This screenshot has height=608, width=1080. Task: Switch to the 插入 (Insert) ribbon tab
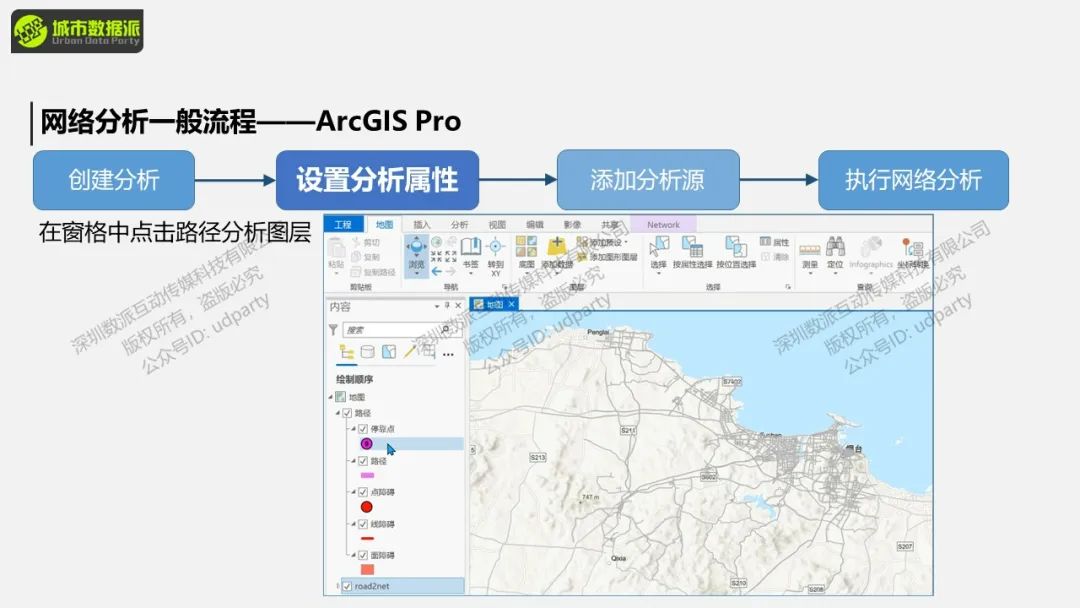click(x=422, y=224)
